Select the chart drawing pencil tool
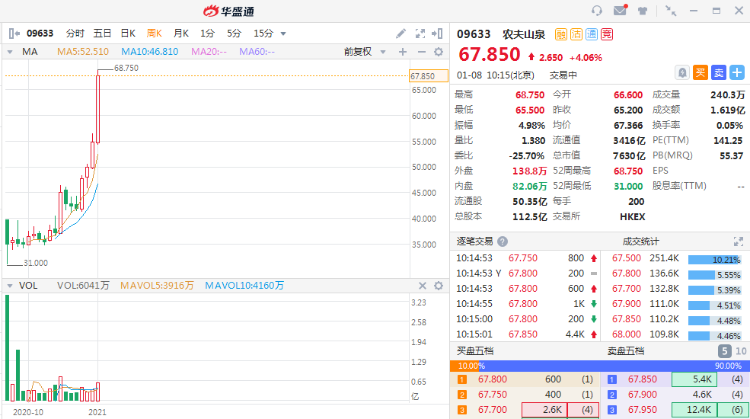 click(402, 33)
